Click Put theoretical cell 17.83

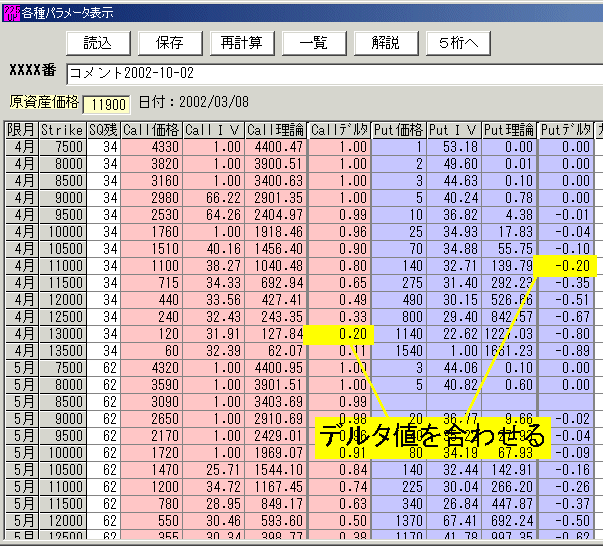click(x=509, y=232)
